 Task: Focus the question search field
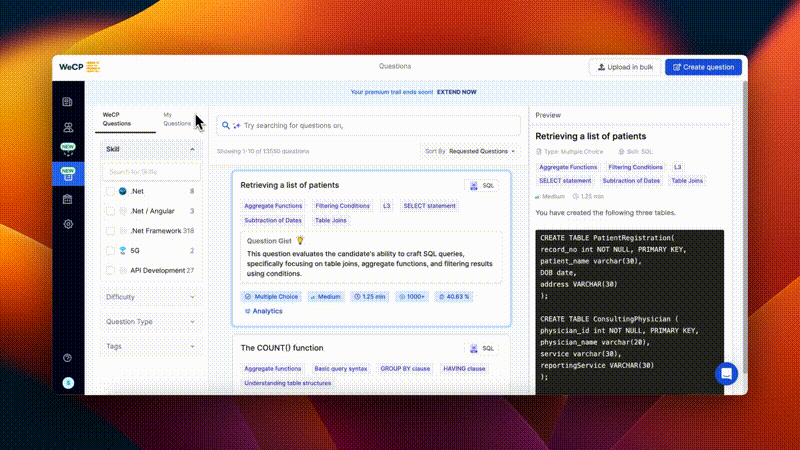368,126
